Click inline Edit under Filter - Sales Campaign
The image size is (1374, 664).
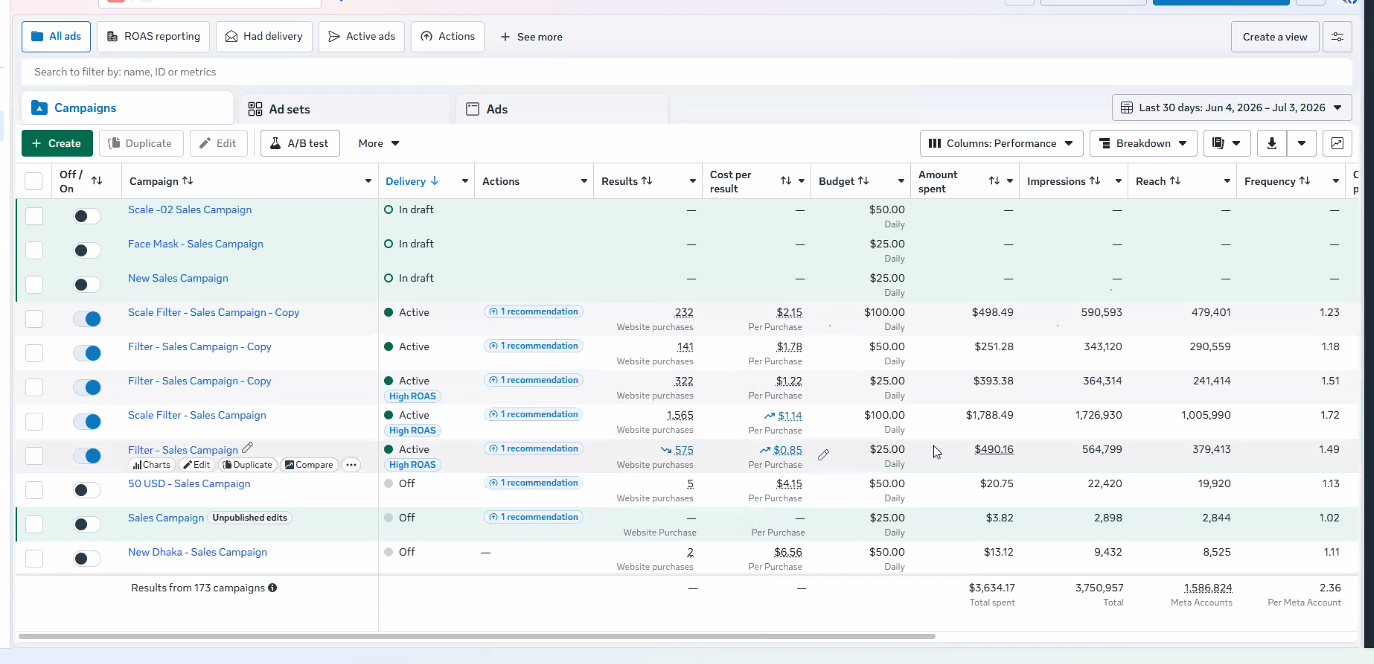197,465
